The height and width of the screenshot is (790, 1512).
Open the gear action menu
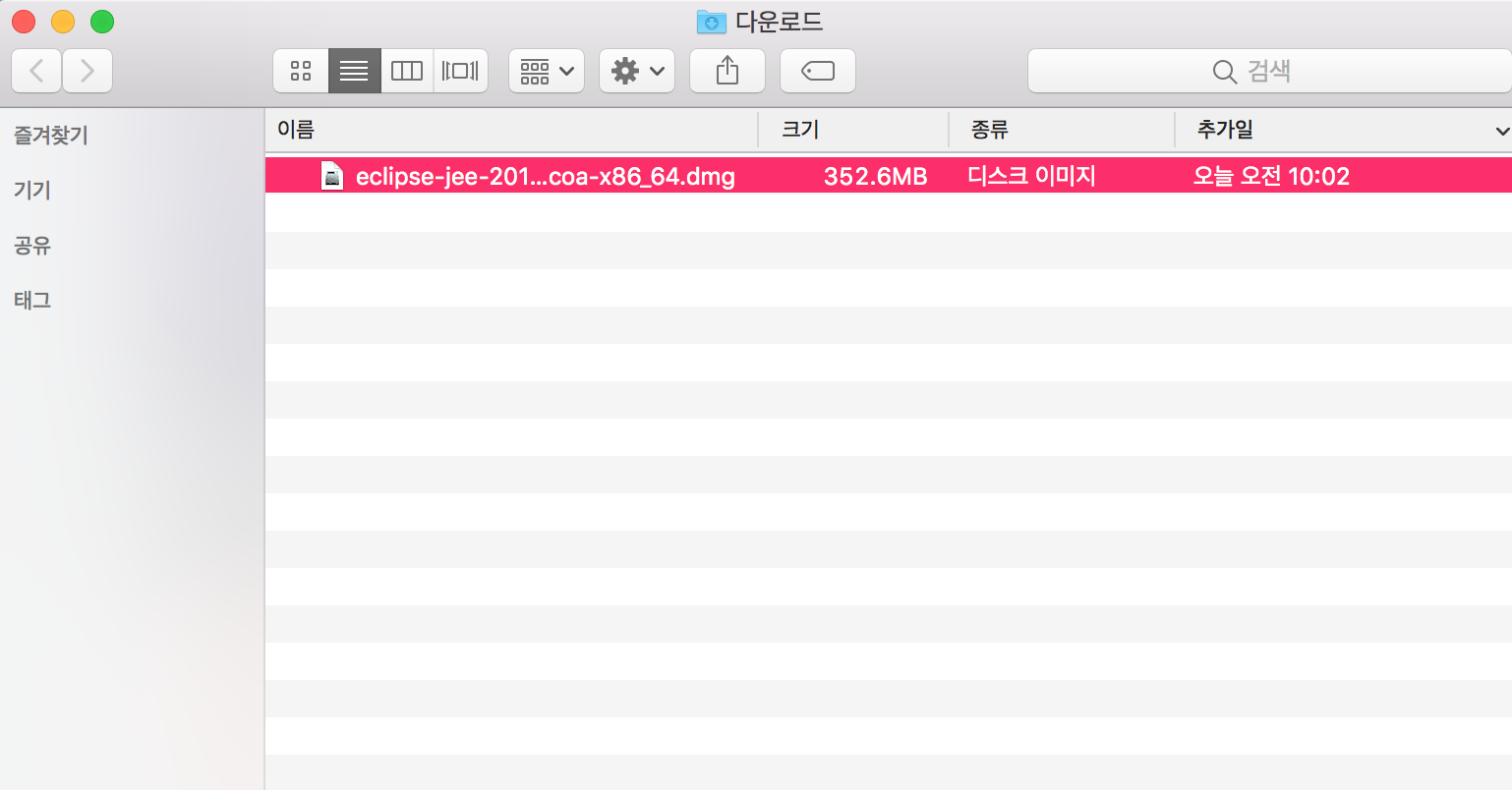click(x=637, y=71)
